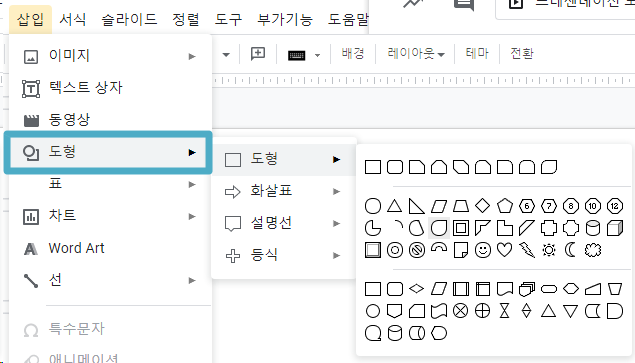Select the no-symbol shape

pos(417,250)
